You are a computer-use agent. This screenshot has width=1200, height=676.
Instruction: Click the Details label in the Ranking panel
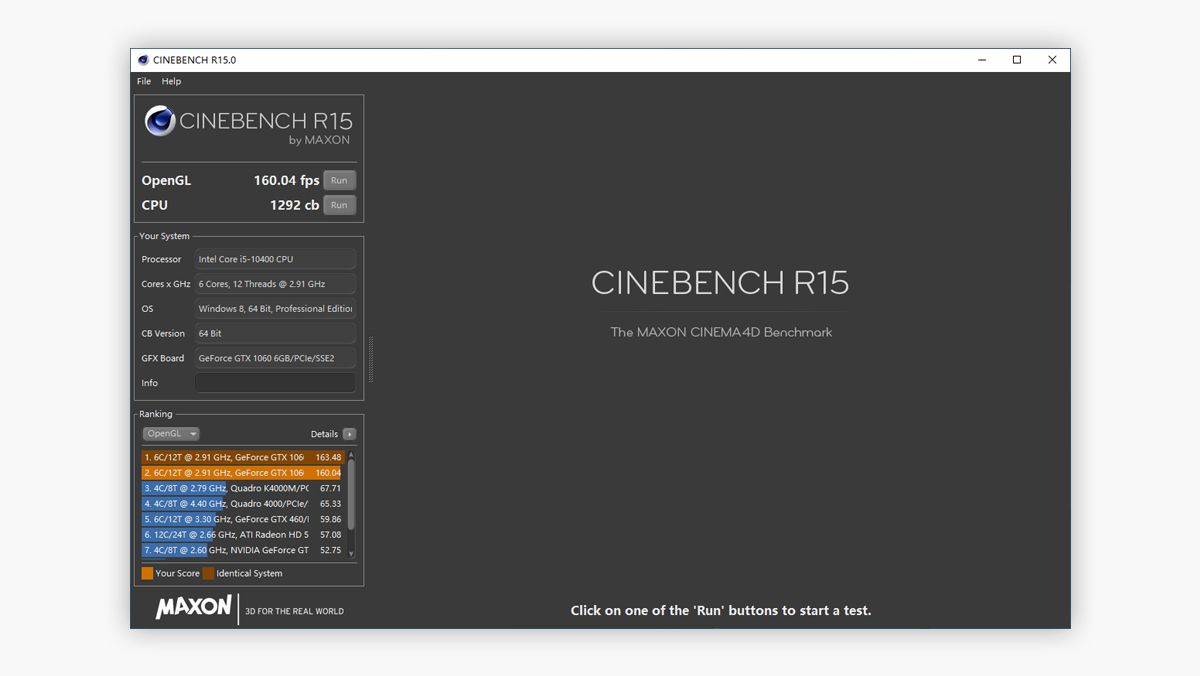(x=324, y=434)
